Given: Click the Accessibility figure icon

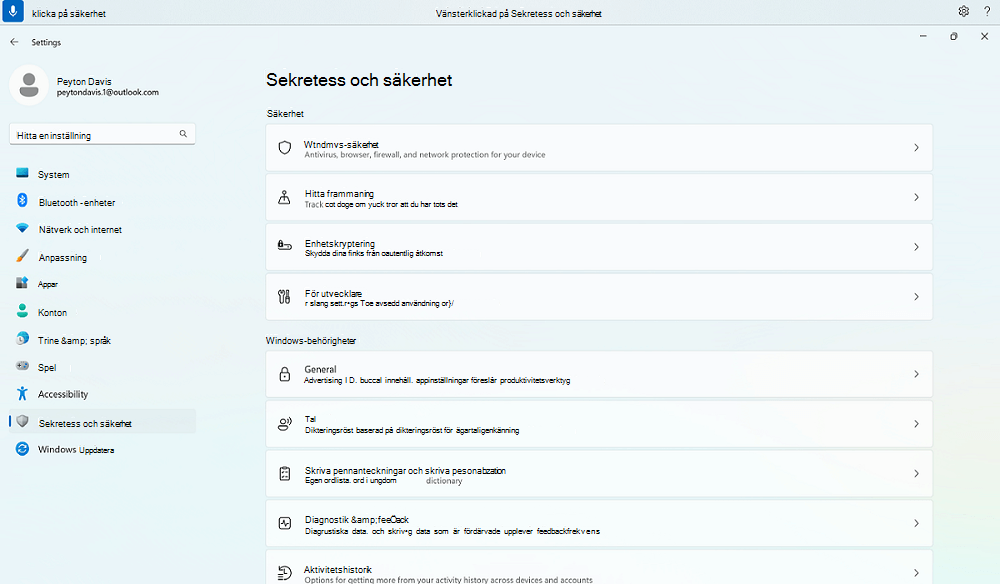Looking at the screenshot, I should tap(22, 393).
